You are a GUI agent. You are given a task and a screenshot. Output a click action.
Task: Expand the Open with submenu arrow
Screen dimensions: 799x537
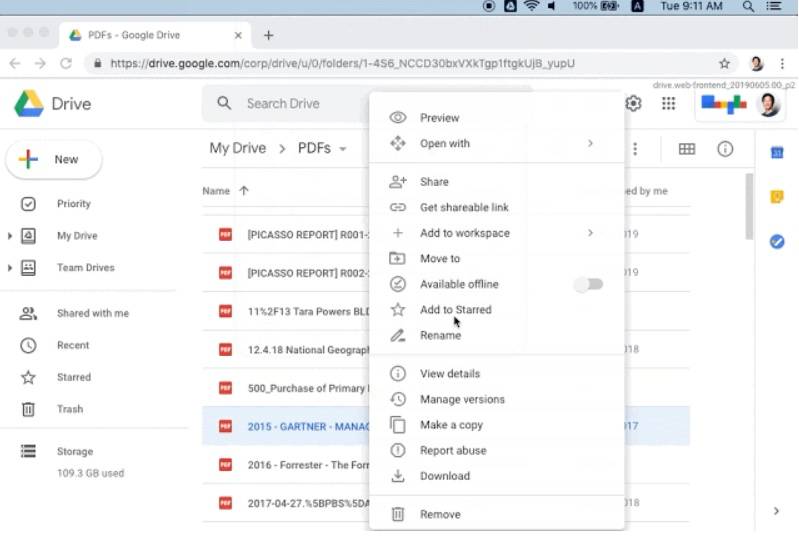(x=590, y=143)
